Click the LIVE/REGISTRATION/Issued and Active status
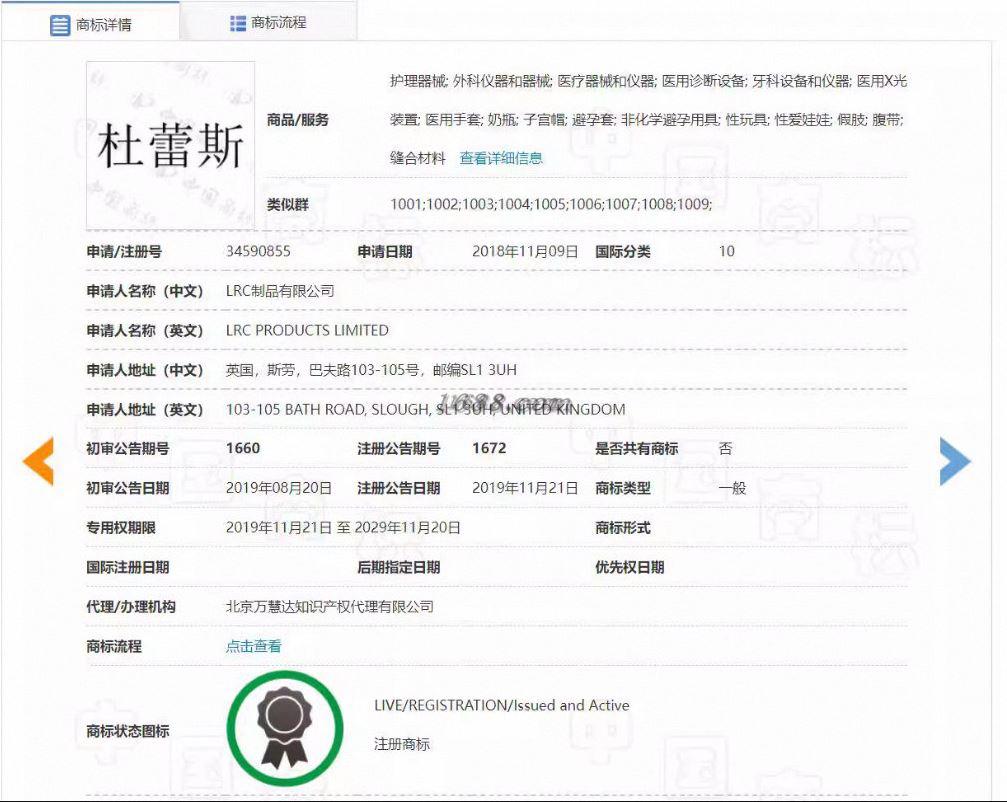The image size is (1007, 802). pyautogui.click(x=502, y=705)
